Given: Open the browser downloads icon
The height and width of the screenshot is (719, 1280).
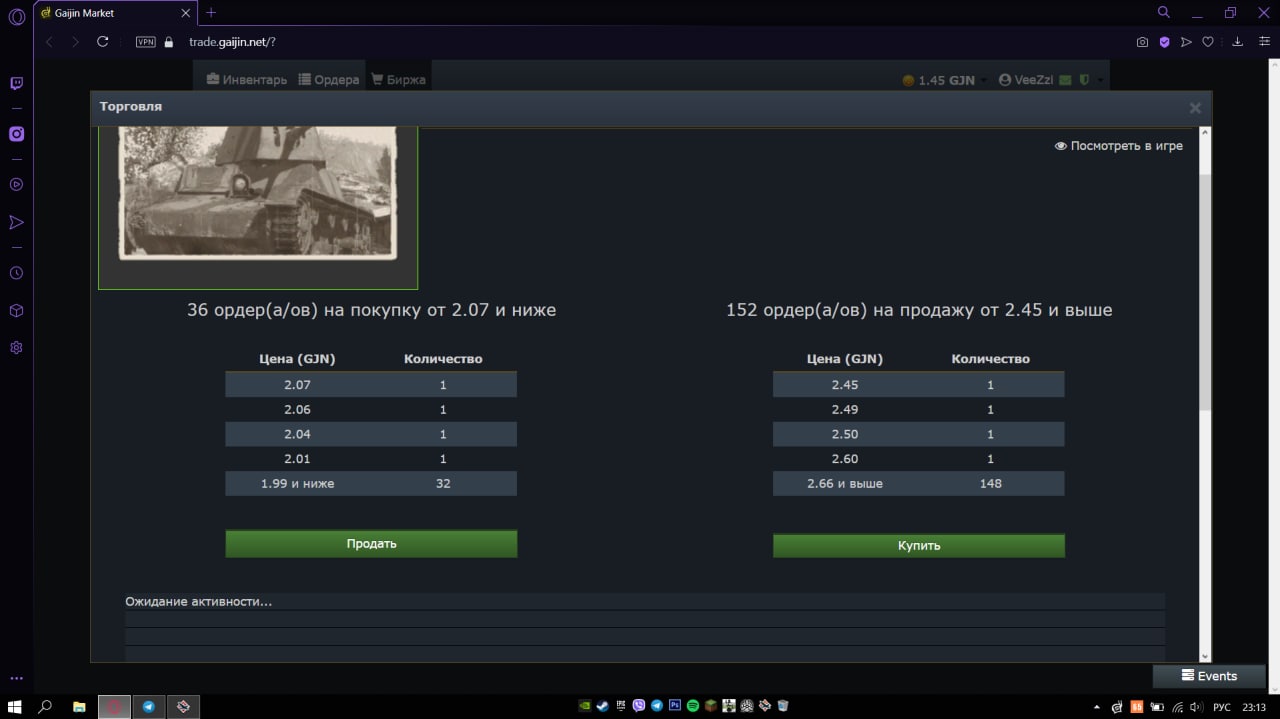Looking at the screenshot, I should [x=1238, y=42].
